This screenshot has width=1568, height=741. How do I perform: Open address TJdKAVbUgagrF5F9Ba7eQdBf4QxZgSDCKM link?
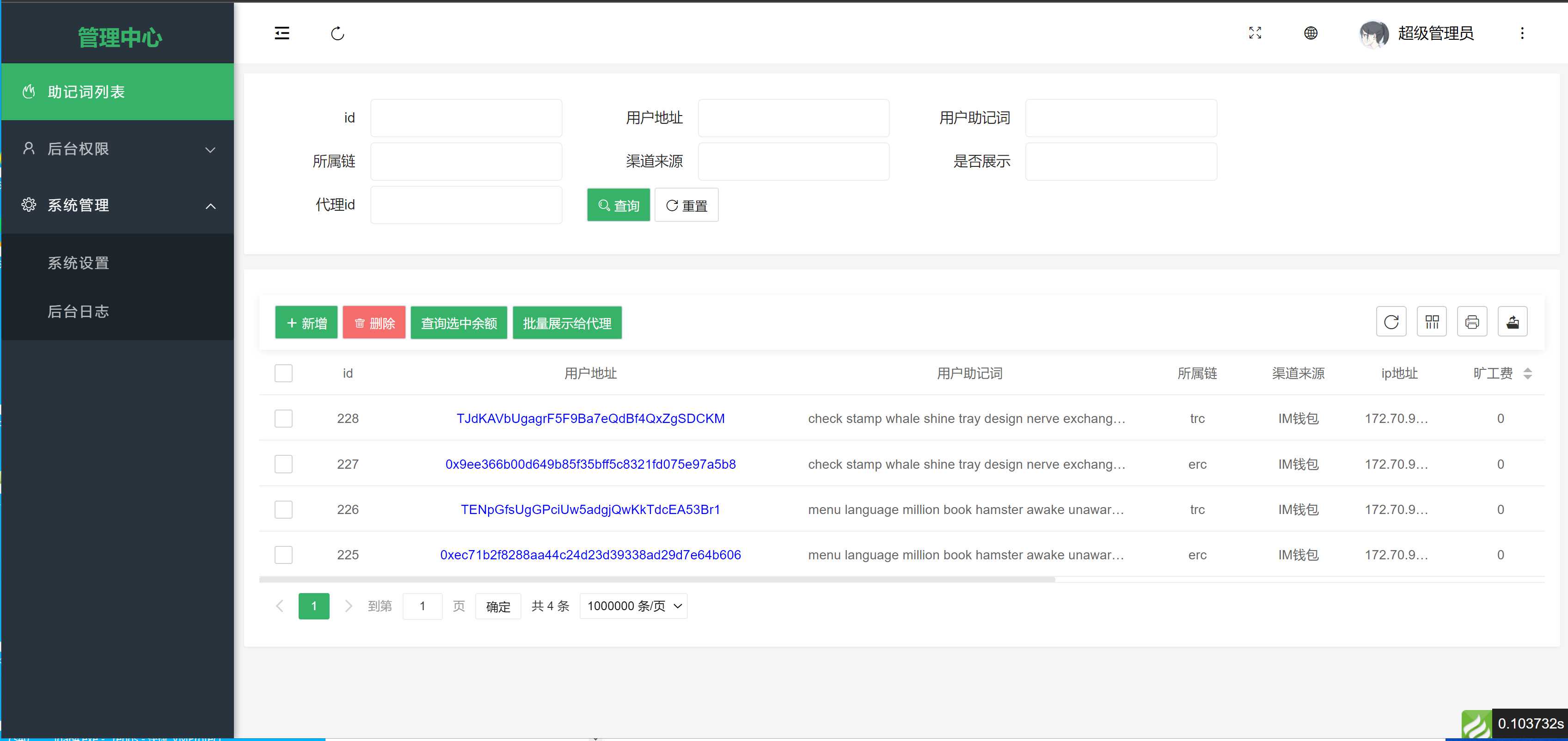click(x=590, y=418)
